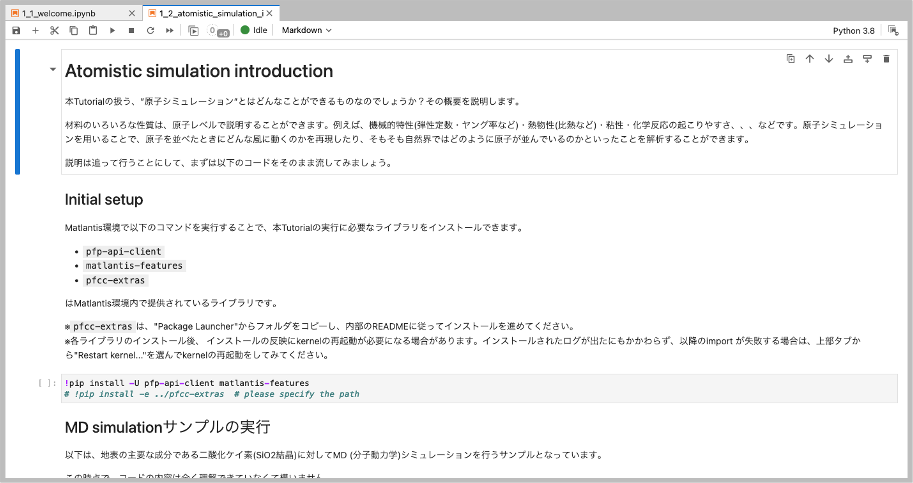Collapse the Atomistic simulation introduction heading

point(52,70)
